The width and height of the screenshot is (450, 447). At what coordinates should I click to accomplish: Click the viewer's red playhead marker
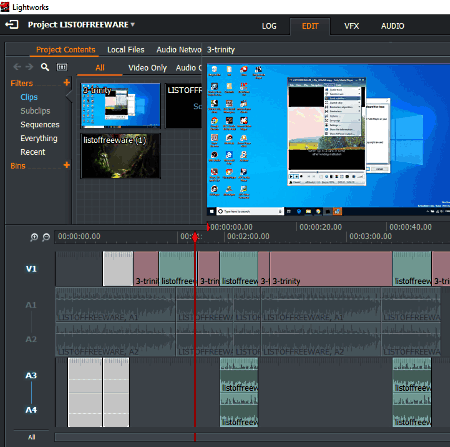[x=208, y=227]
